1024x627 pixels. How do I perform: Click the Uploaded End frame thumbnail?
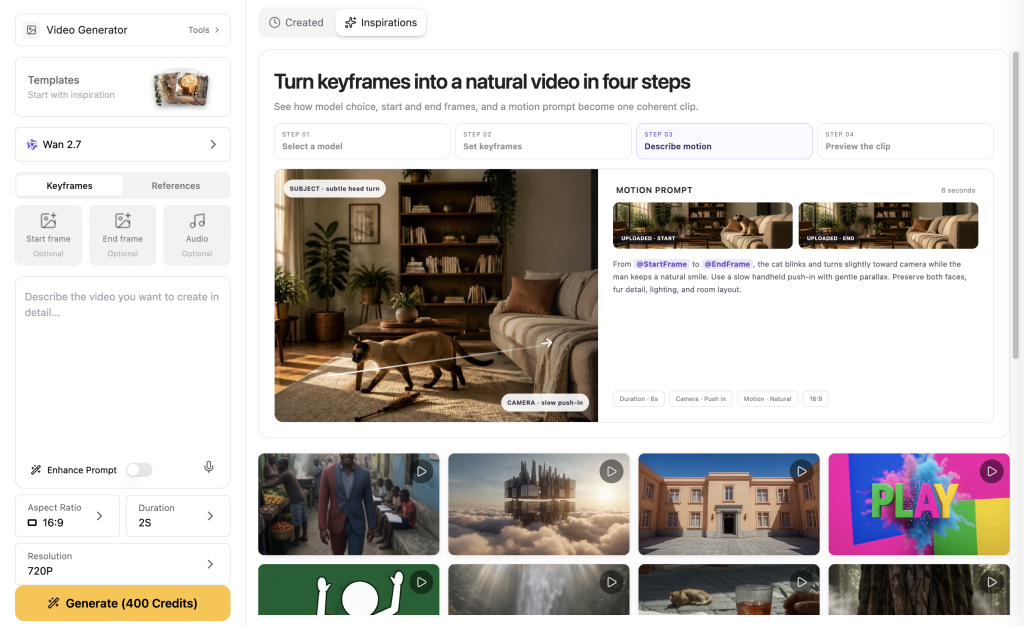click(x=888, y=225)
